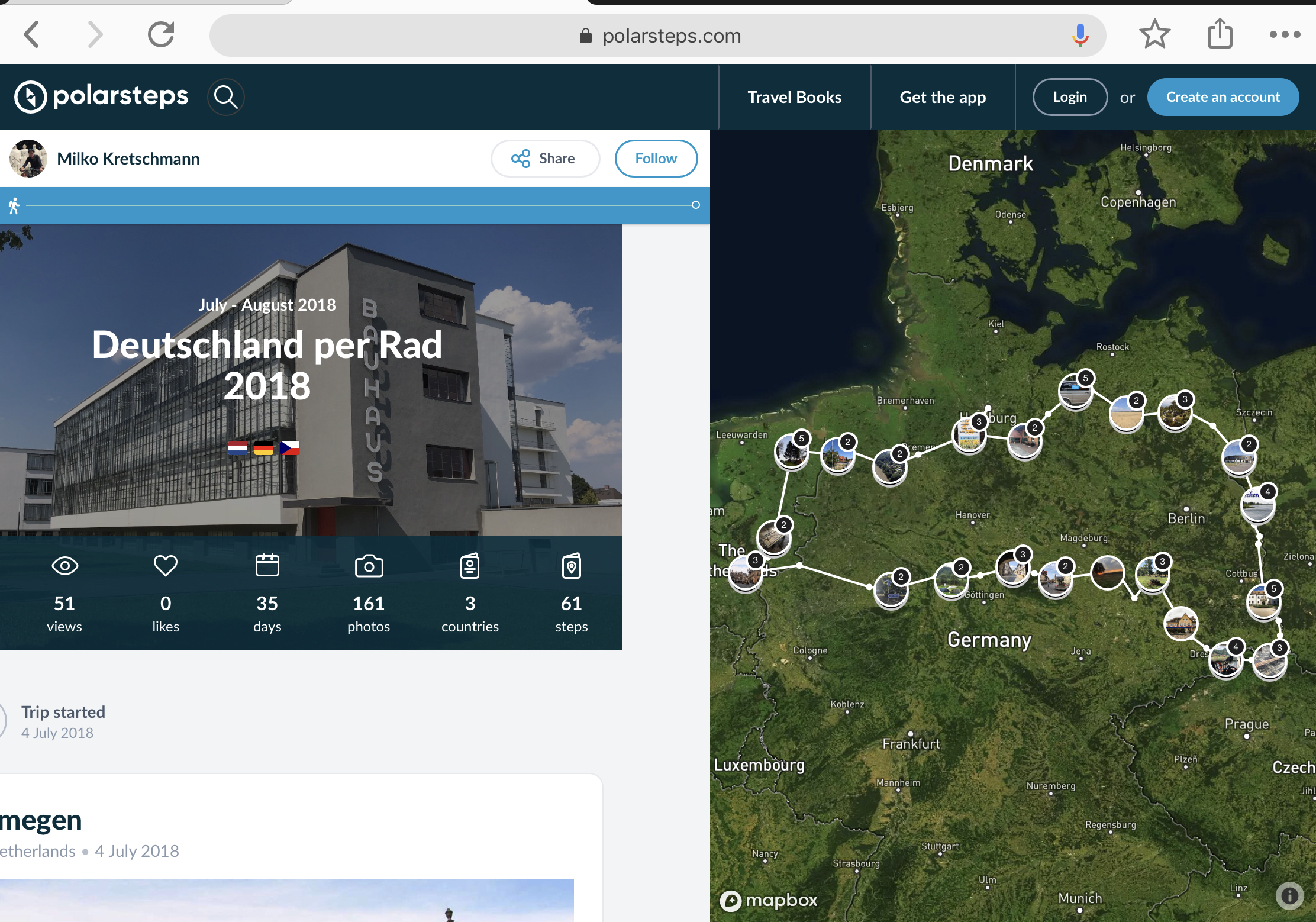This screenshot has height=922, width=1316.
Task: Click the browser reload icon
Action: coord(161,35)
